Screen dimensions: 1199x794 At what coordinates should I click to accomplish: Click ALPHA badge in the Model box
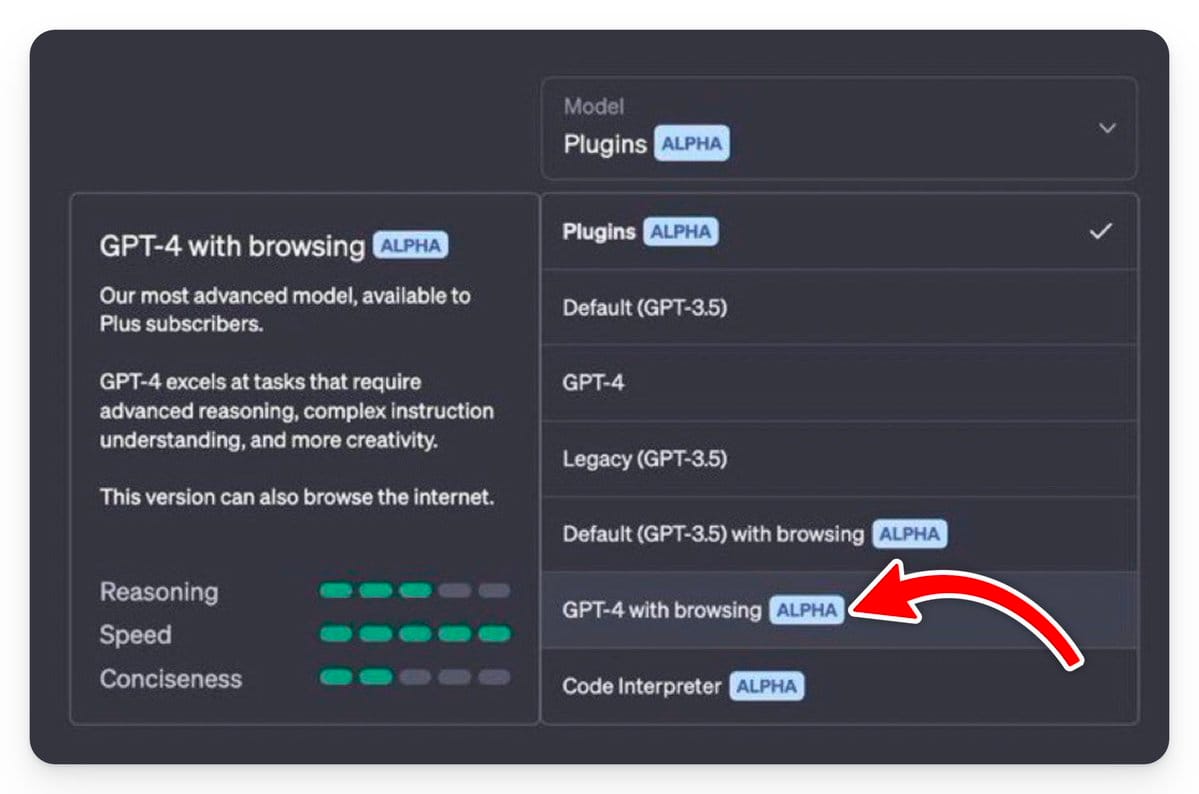691,143
